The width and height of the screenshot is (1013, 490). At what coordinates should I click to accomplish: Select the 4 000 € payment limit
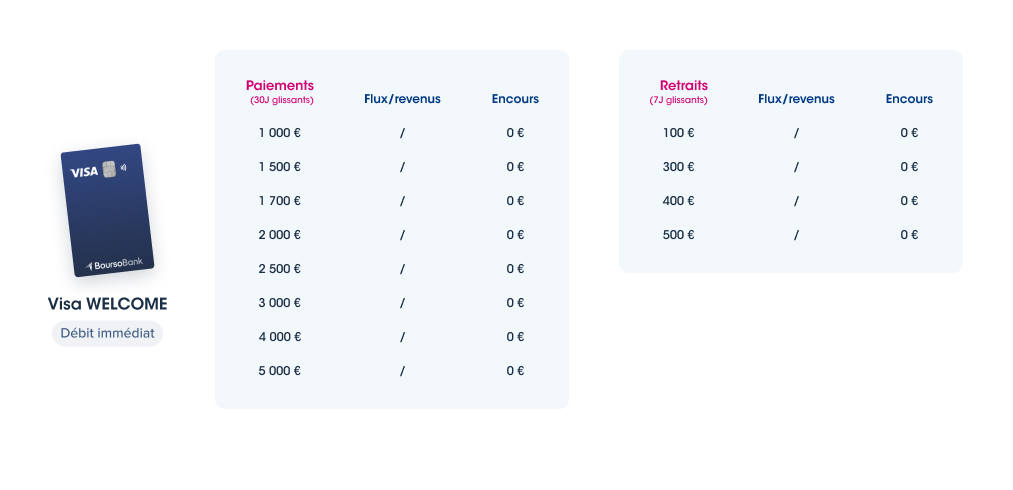pyautogui.click(x=280, y=337)
